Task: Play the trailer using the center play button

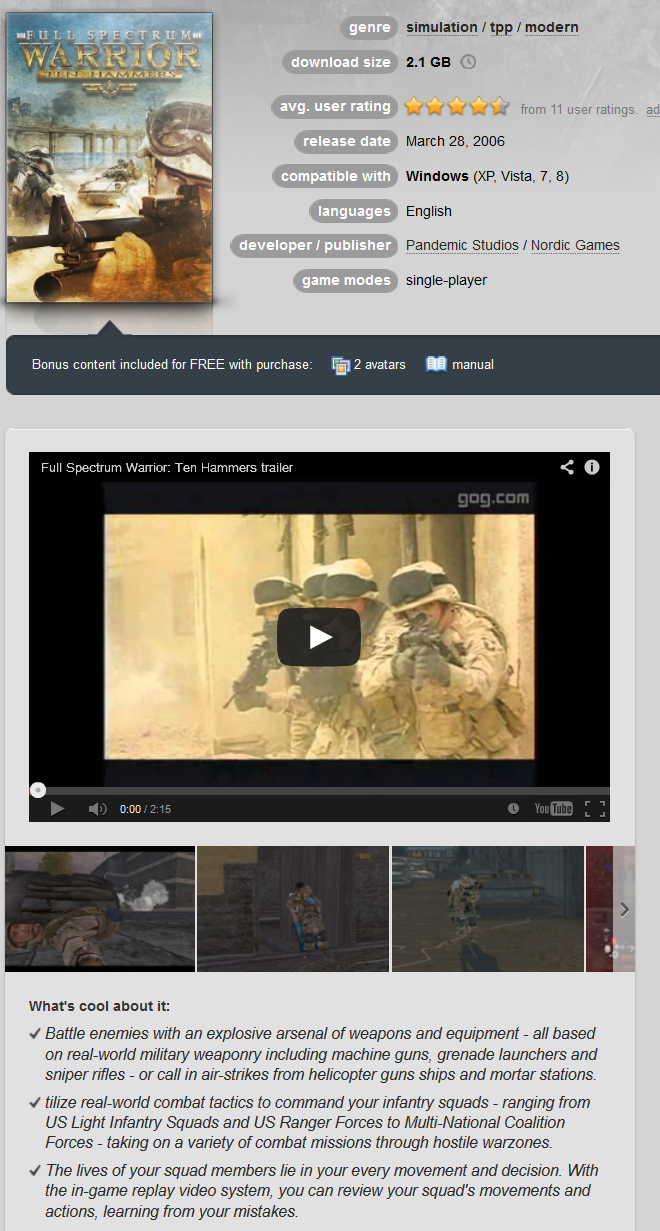Action: (318, 637)
